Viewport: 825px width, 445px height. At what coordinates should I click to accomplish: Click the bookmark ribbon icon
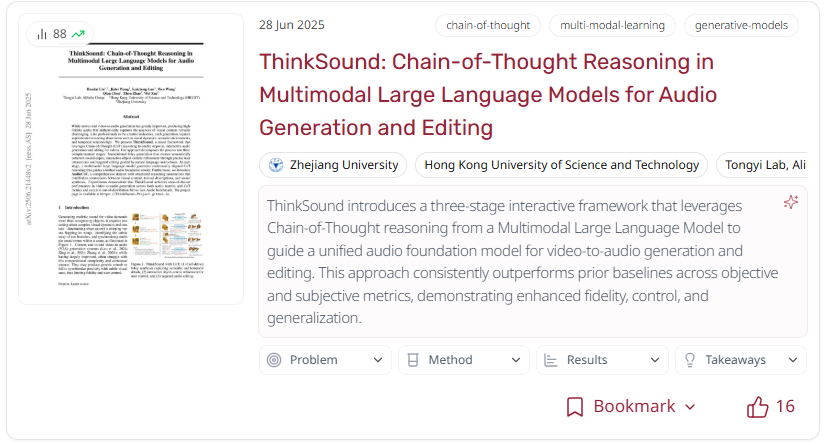coord(575,407)
